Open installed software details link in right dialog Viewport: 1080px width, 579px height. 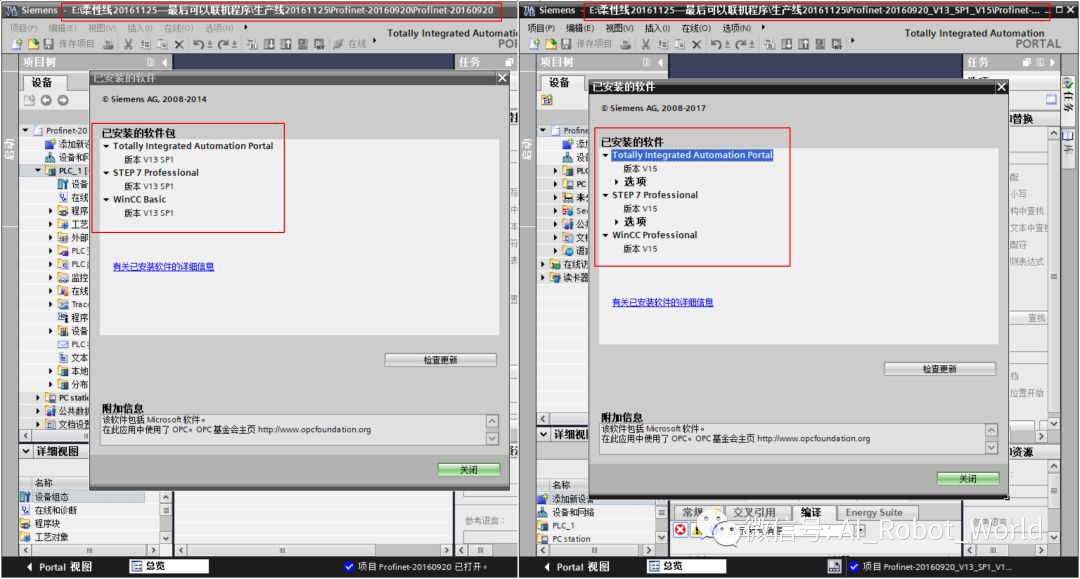coord(663,302)
